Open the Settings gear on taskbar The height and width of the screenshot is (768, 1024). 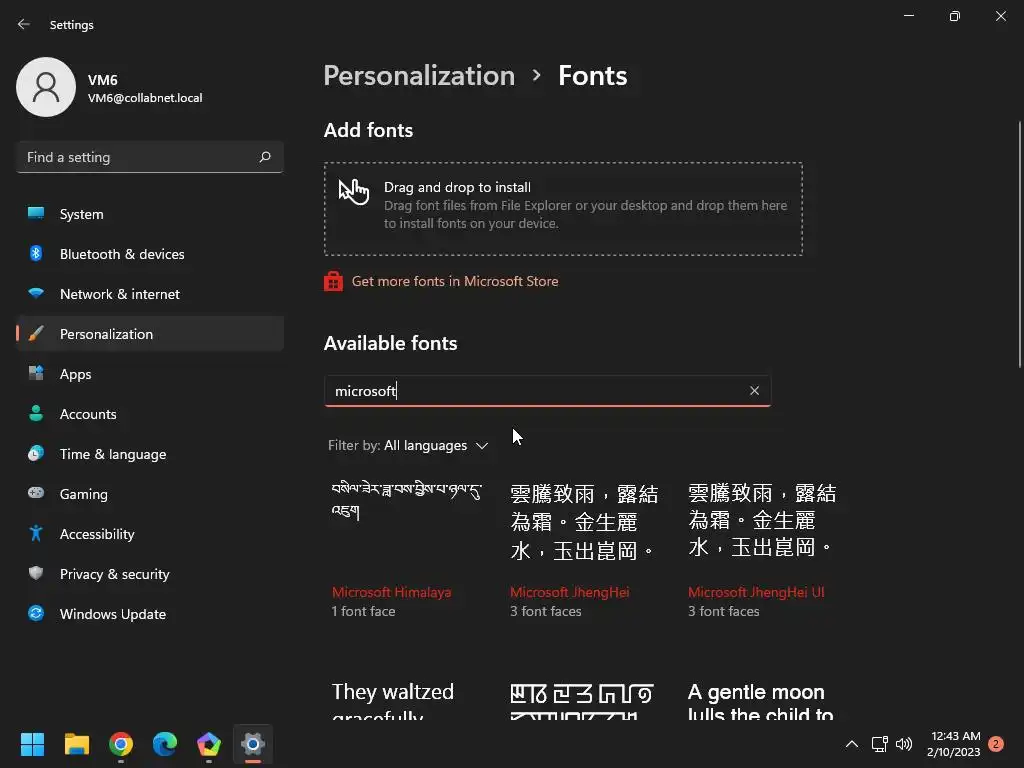(x=253, y=744)
